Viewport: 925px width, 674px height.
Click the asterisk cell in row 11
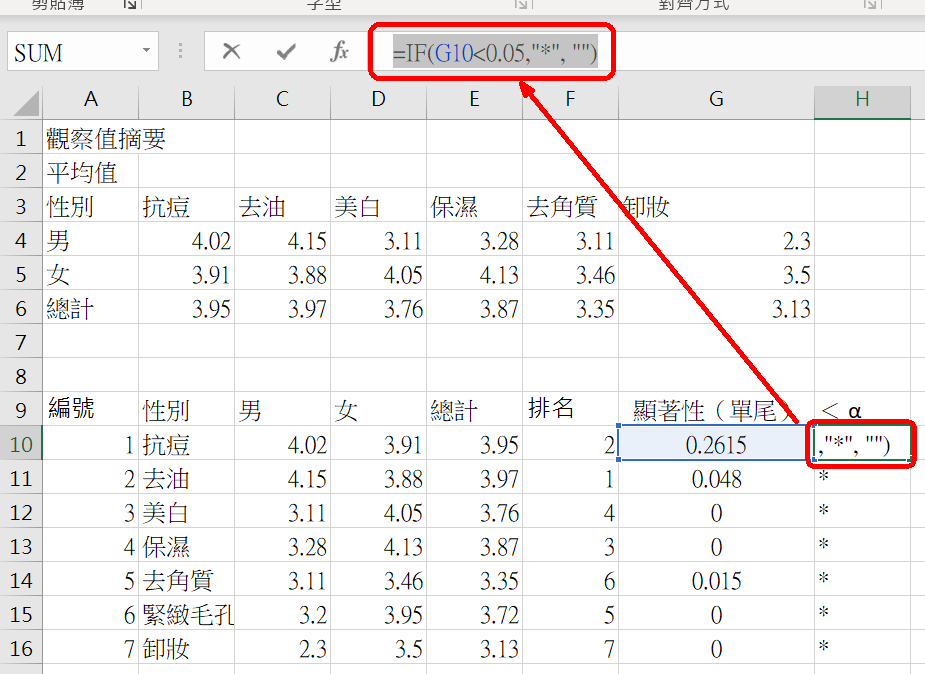coord(861,479)
